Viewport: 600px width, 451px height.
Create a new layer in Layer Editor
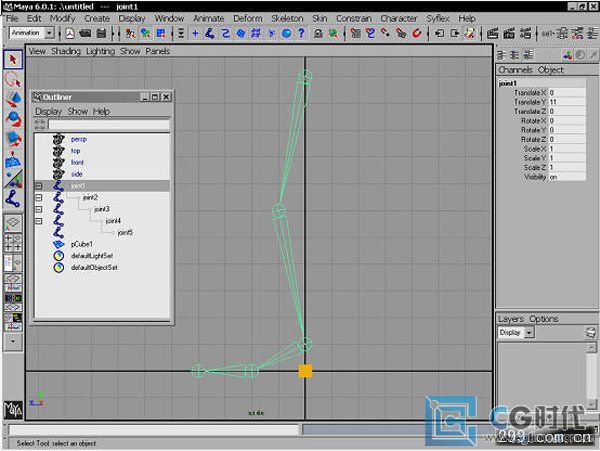591,332
